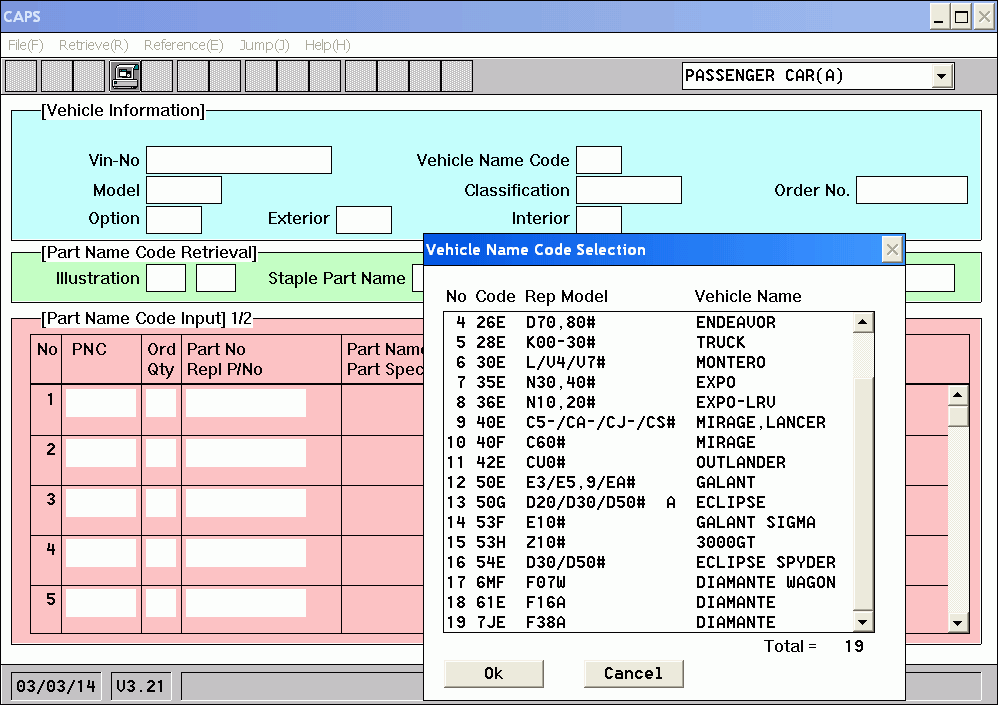
Task: Click the Ord Qty field in row 2
Action: pos(161,453)
